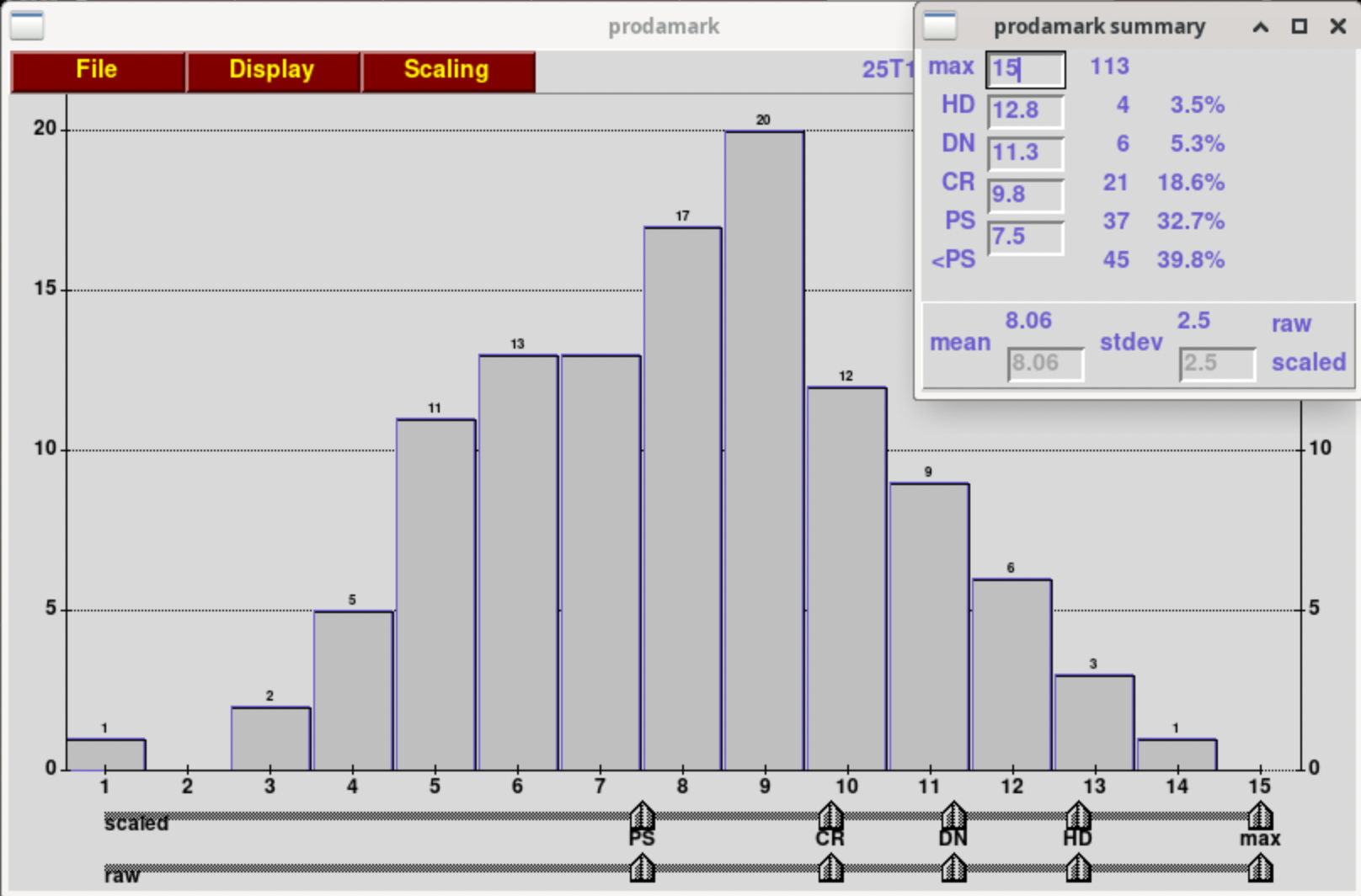Click the histogram bar for score 7
Image resolution: width=1361 pixels, height=896 pixels.
click(x=601, y=563)
